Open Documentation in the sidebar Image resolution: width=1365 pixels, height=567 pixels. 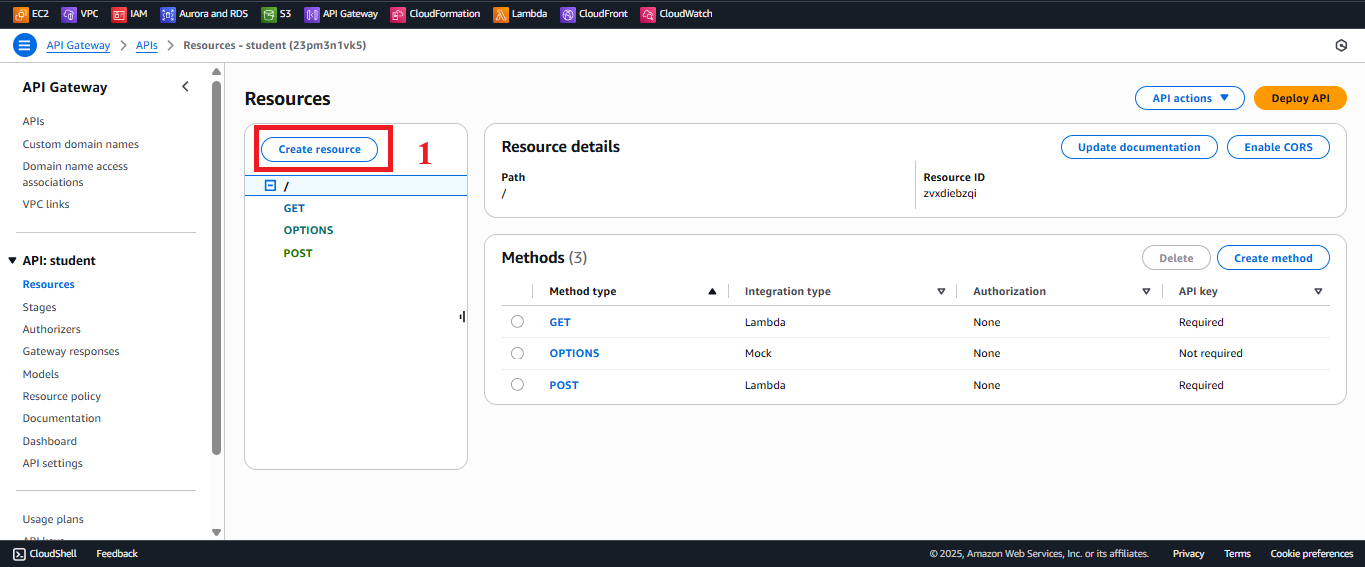[x=62, y=418]
